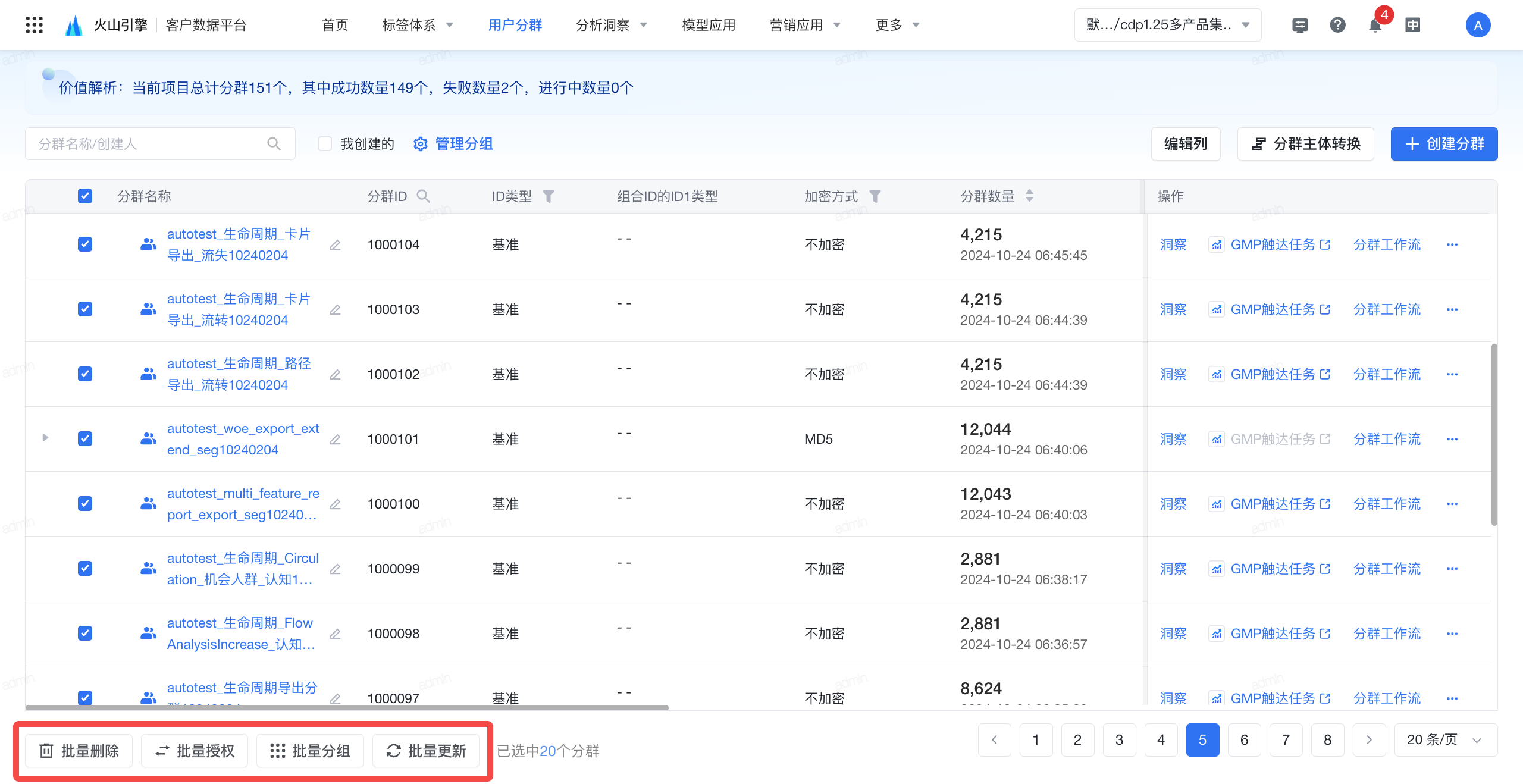The image size is (1523, 784).
Task: Open the notifications bell with badge 4
Action: 1375,25
